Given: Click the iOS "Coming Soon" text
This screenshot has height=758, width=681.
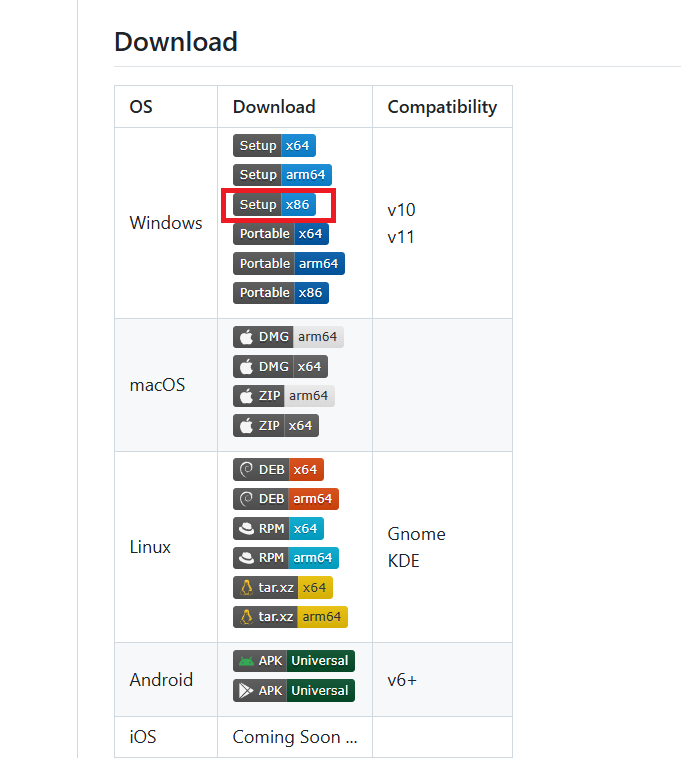Looking at the screenshot, I should pos(295,737).
